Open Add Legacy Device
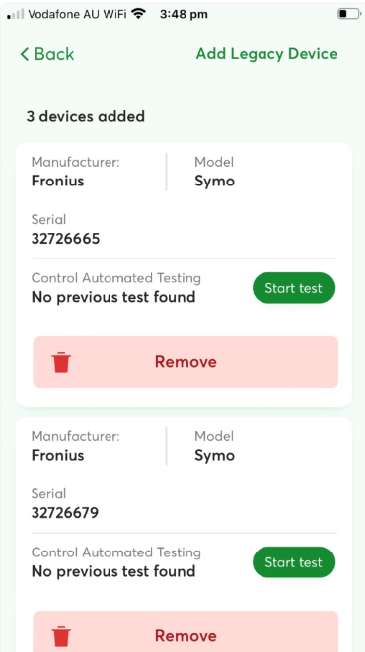This screenshot has width=365, height=652. (x=266, y=54)
